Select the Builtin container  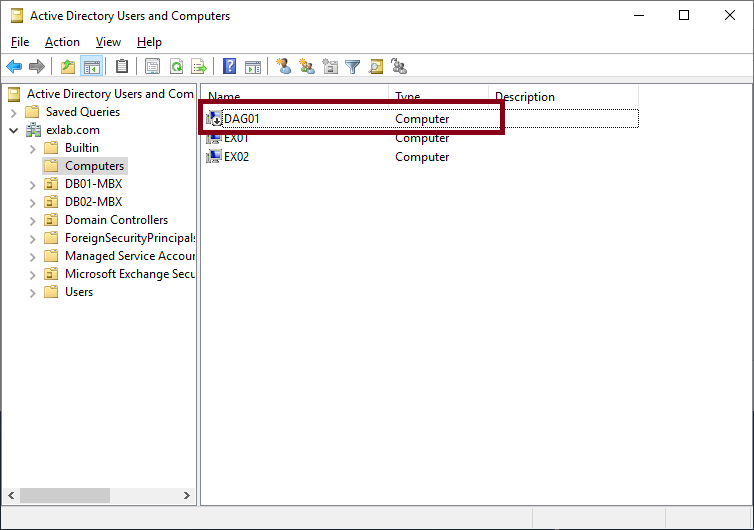82,148
